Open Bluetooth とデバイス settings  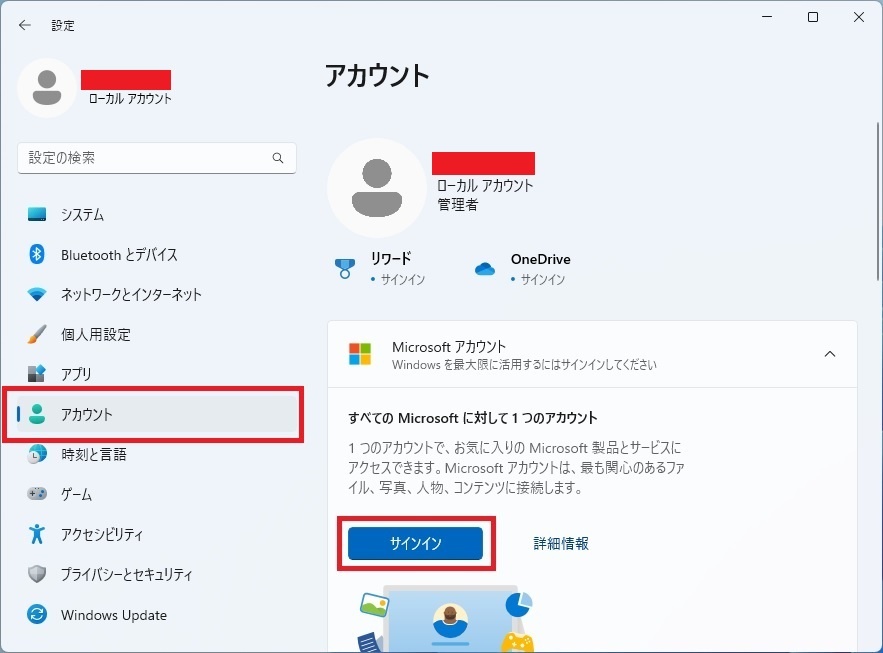157,254
